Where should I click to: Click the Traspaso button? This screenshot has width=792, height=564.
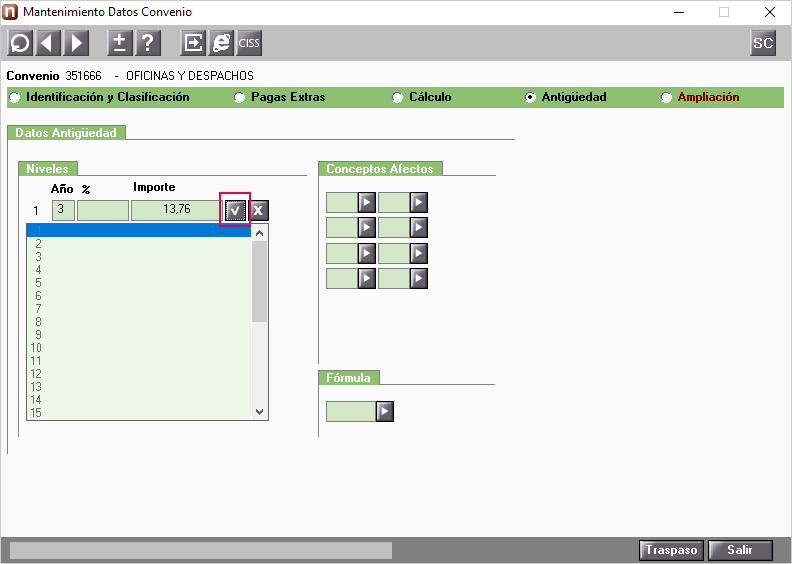tap(672, 550)
